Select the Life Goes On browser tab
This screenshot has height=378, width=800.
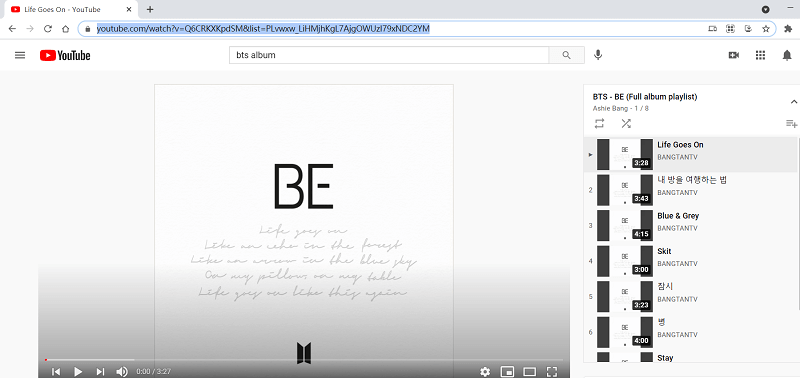[x=71, y=9]
